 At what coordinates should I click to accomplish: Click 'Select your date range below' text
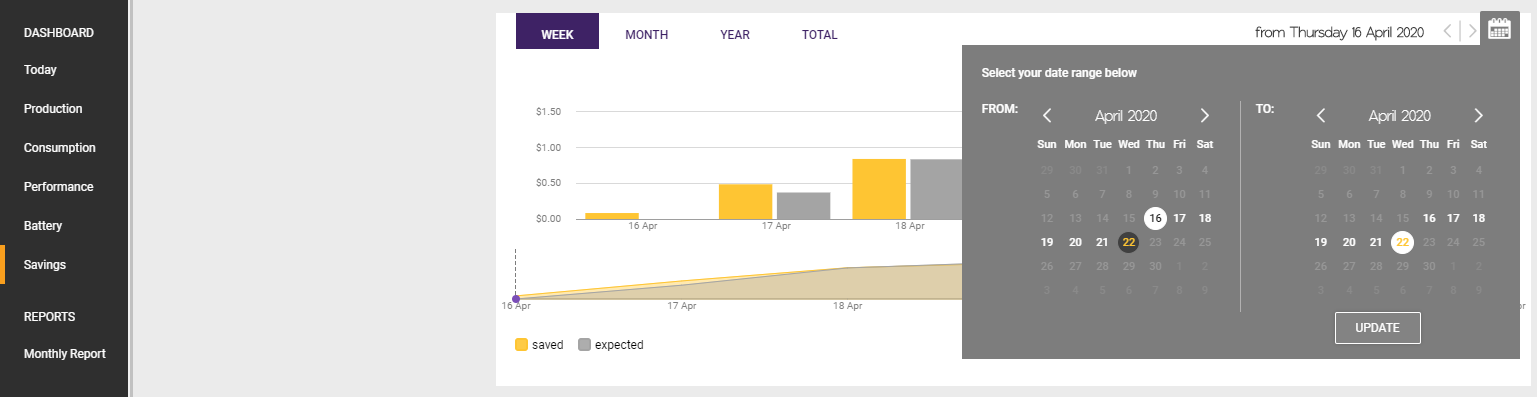1059,73
